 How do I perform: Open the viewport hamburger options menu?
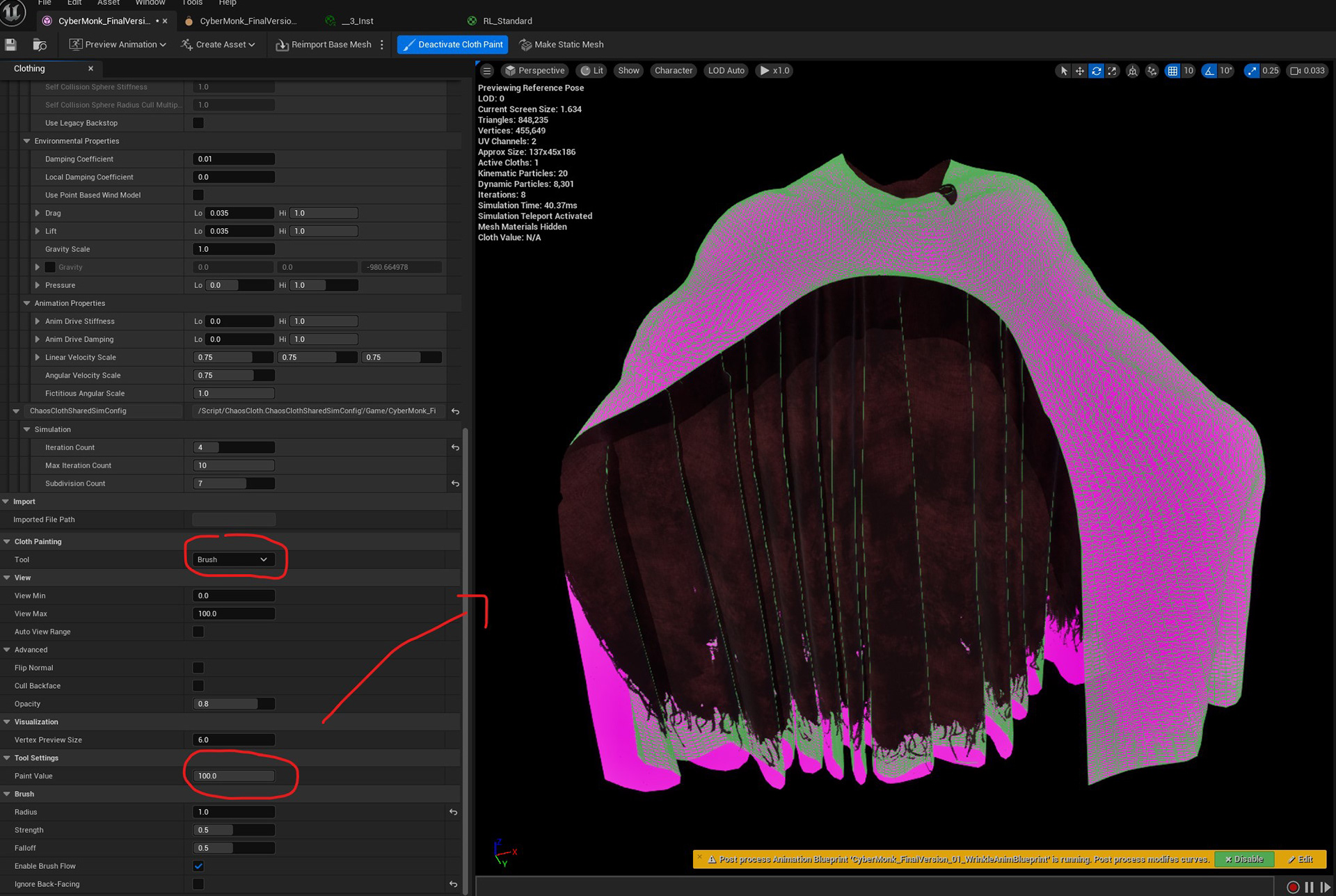click(487, 71)
